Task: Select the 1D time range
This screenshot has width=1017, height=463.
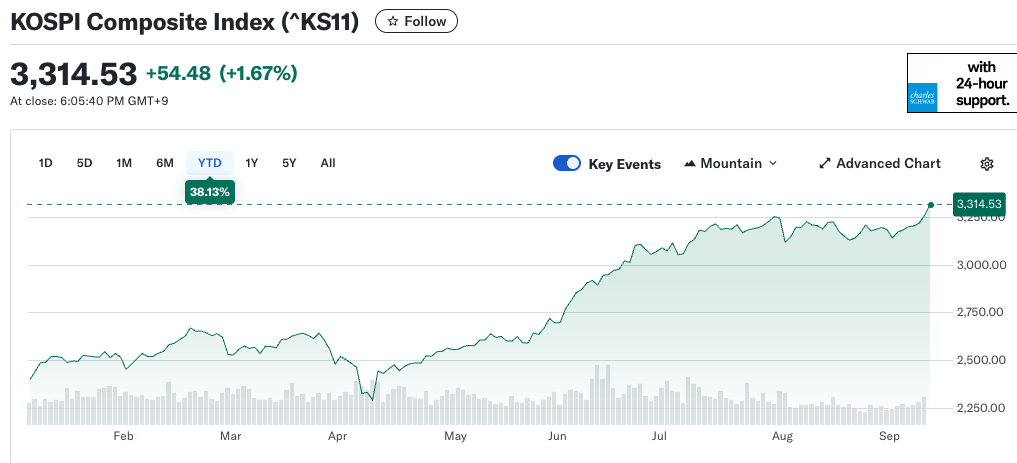Action: coord(45,163)
